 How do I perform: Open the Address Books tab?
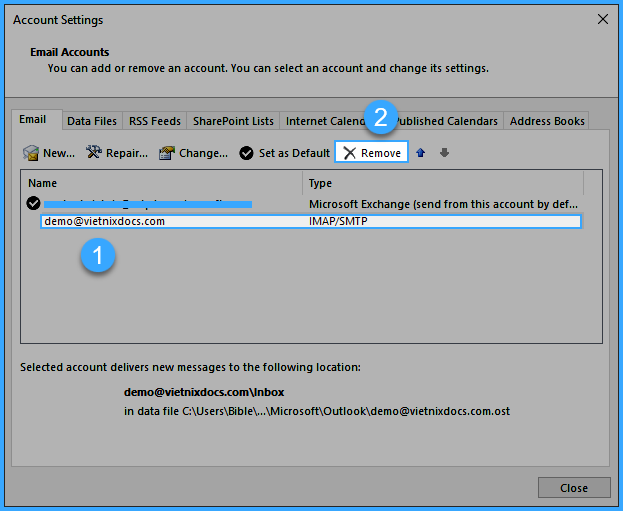coord(547,121)
